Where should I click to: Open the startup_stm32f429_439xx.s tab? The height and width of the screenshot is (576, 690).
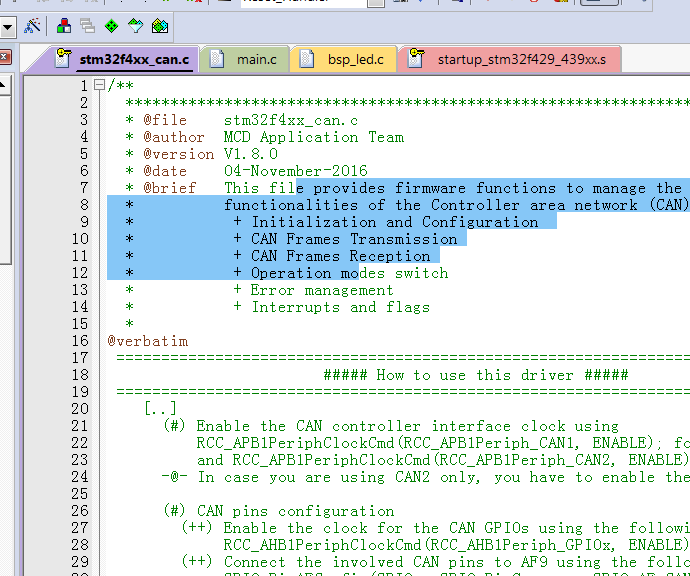tap(520, 59)
